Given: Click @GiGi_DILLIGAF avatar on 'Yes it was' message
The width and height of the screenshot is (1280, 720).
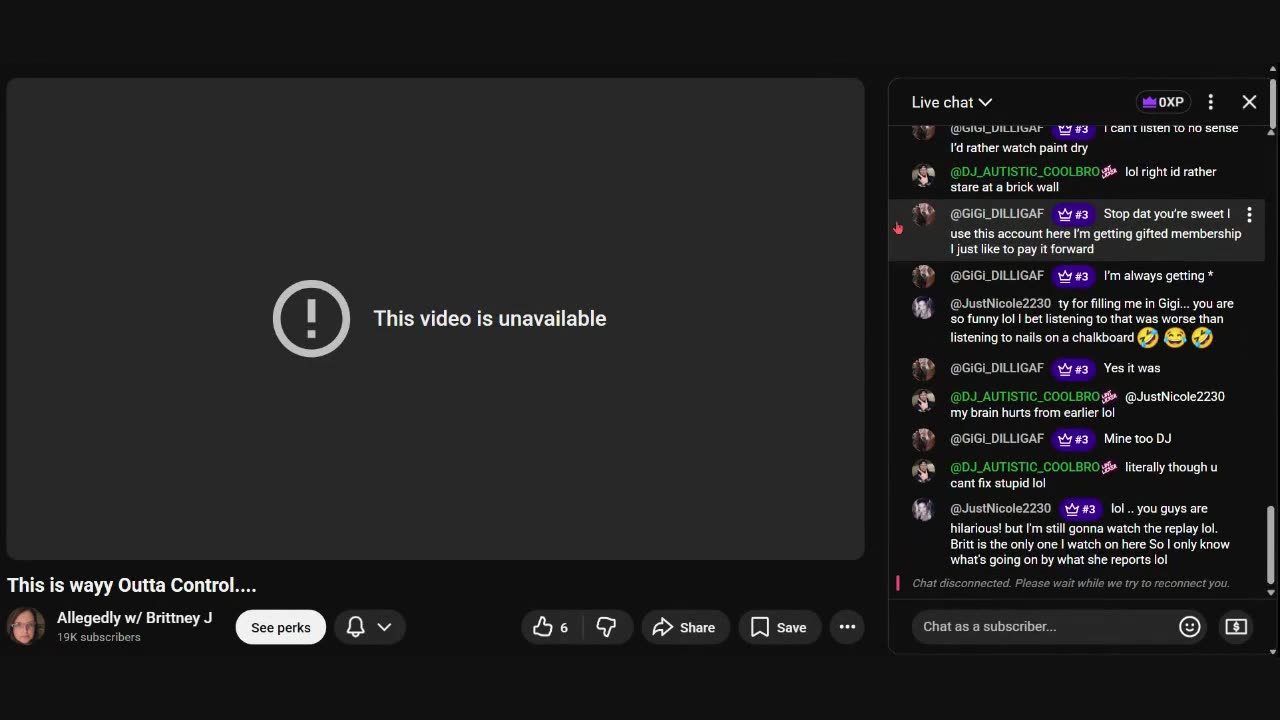Looking at the screenshot, I should click(923, 369).
